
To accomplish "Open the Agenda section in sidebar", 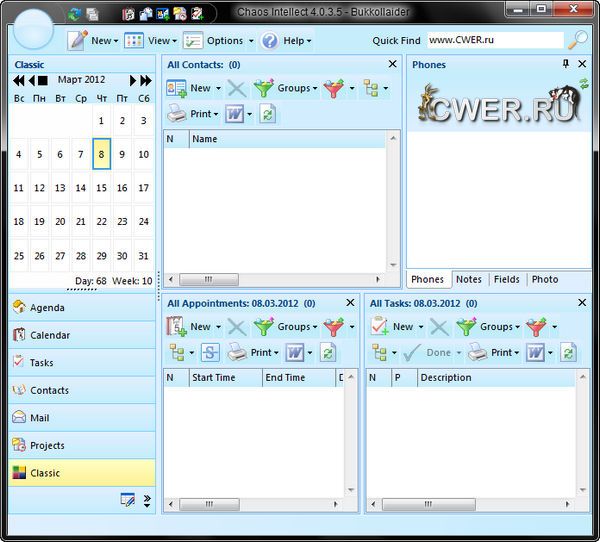I will point(47,308).
